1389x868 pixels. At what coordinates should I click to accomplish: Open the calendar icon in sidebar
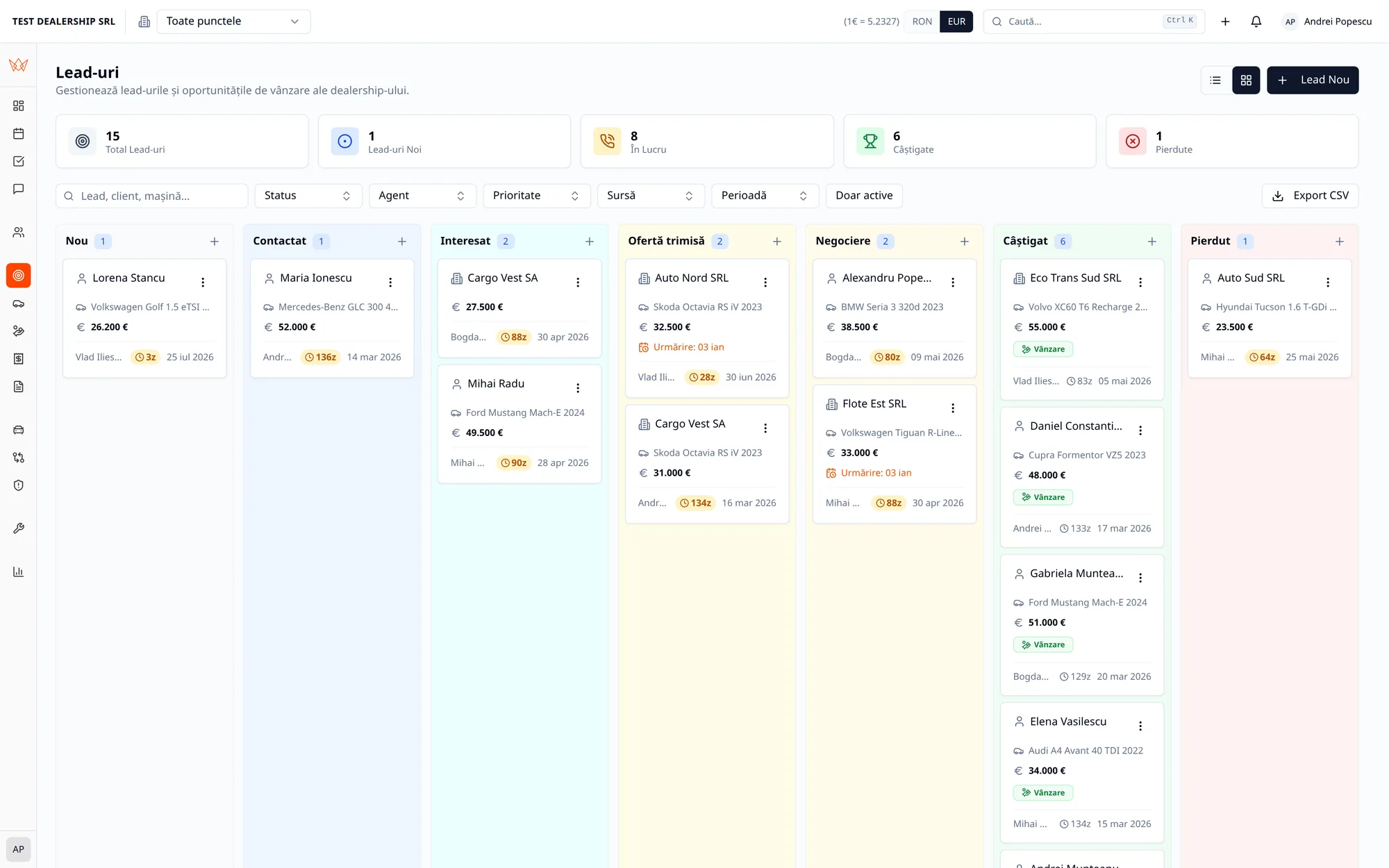(19, 133)
